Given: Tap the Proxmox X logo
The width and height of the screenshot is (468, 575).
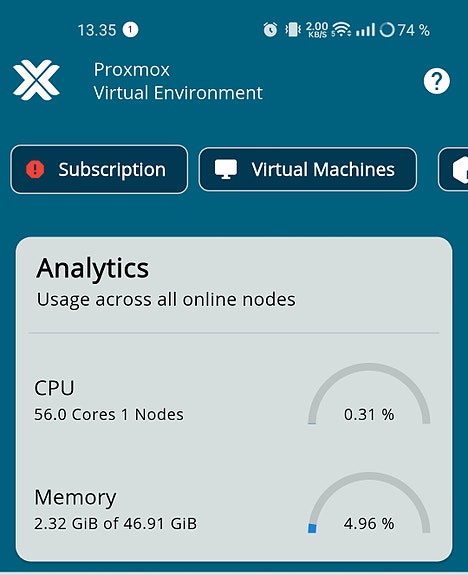Looking at the screenshot, I should (x=36, y=80).
